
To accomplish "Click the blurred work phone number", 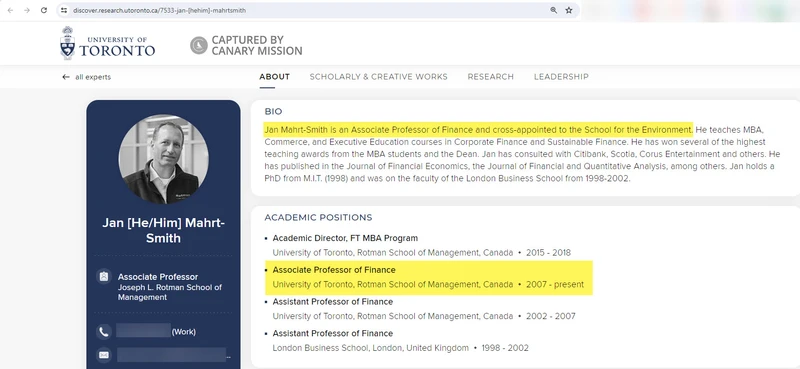I will (x=143, y=330).
